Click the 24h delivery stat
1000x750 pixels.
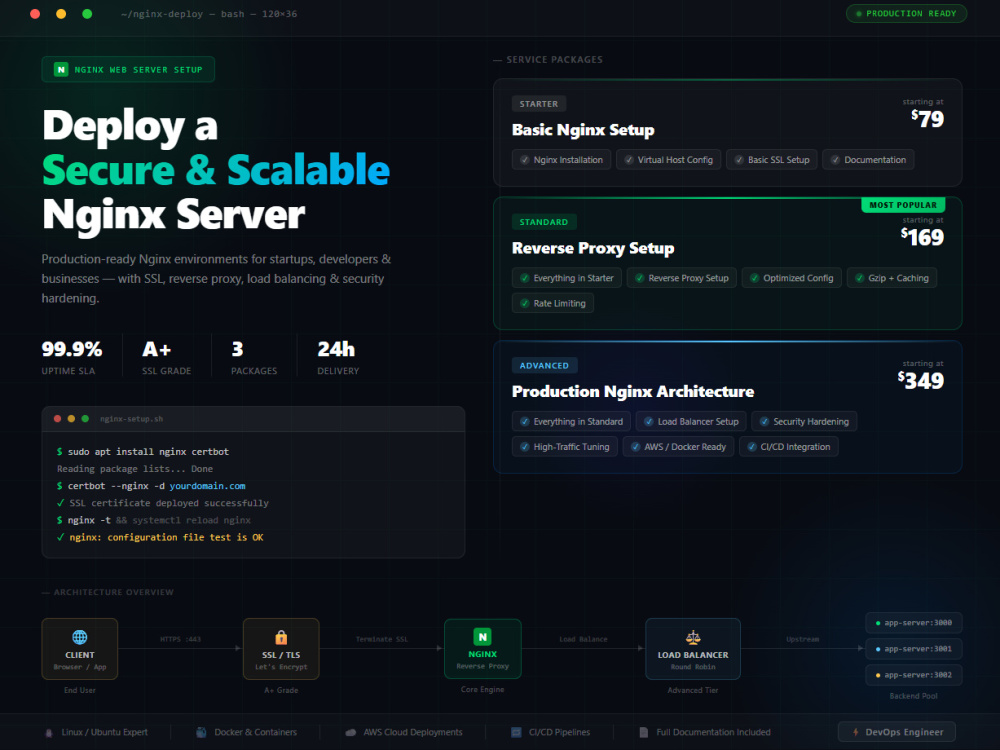[x=338, y=357]
